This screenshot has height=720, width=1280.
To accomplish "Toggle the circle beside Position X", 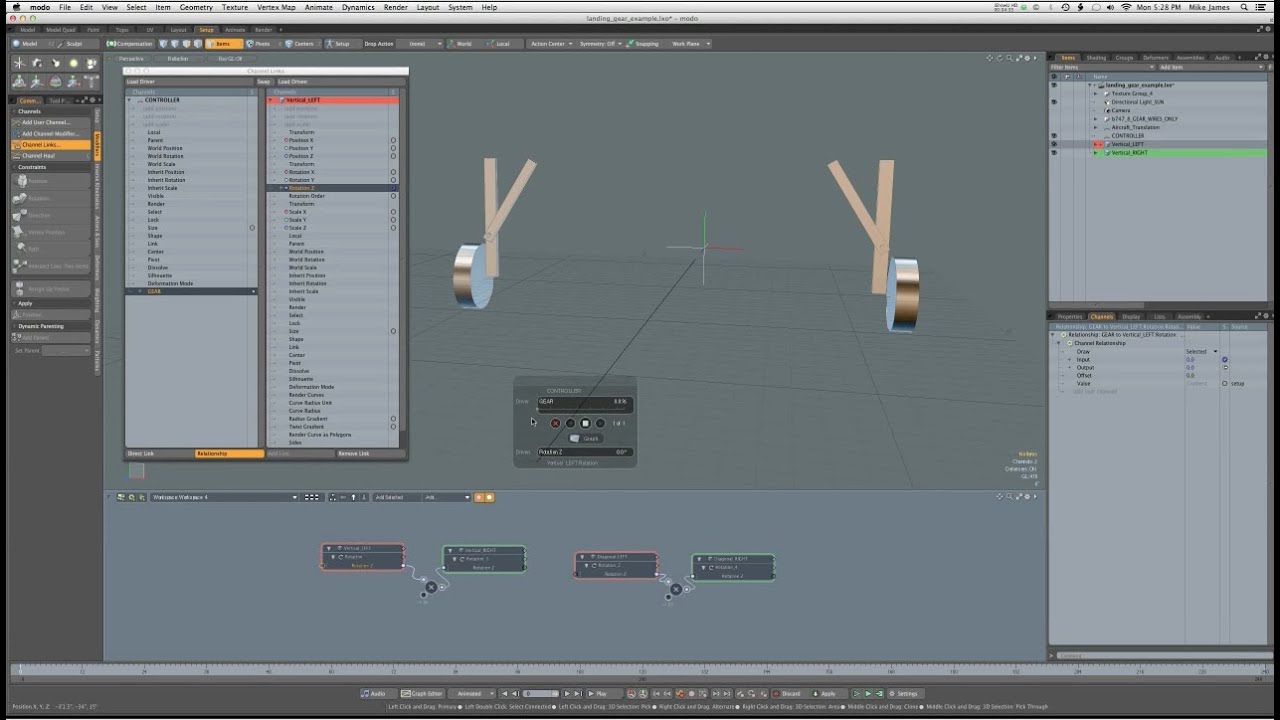I will pyautogui.click(x=393, y=140).
